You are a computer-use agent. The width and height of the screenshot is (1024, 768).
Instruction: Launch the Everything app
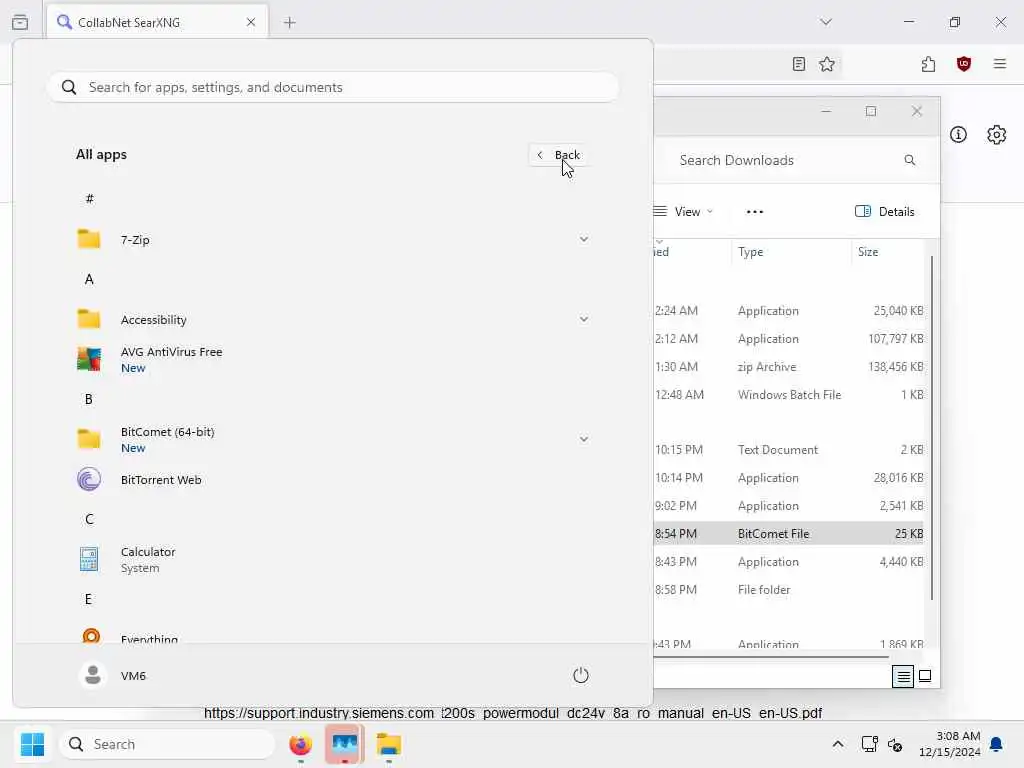pyautogui.click(x=333, y=635)
